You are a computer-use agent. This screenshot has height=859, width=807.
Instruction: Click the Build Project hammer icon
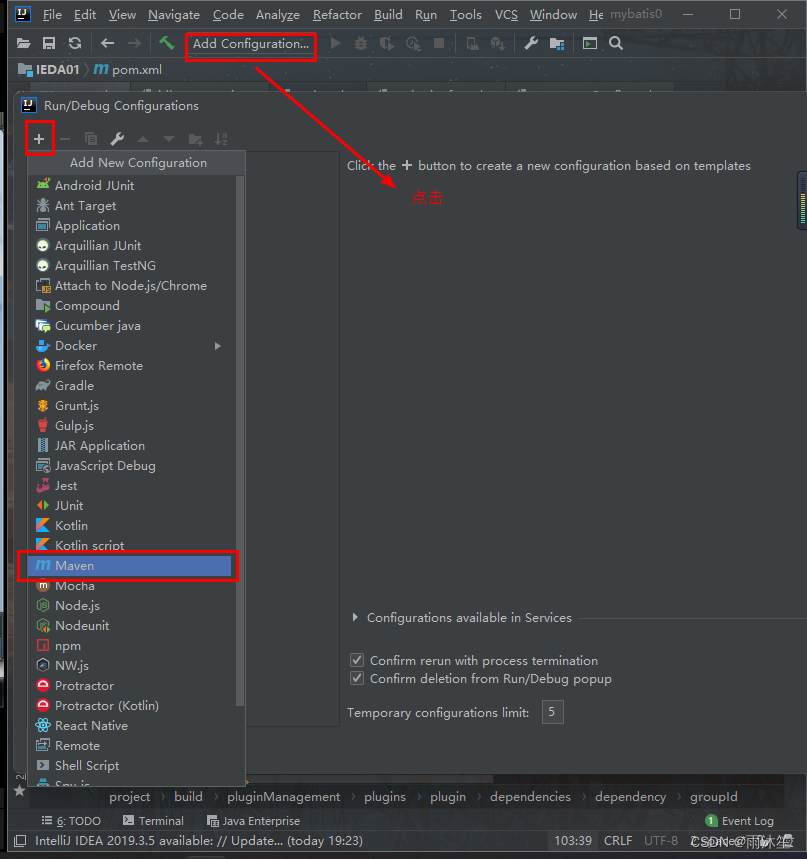[x=167, y=43]
